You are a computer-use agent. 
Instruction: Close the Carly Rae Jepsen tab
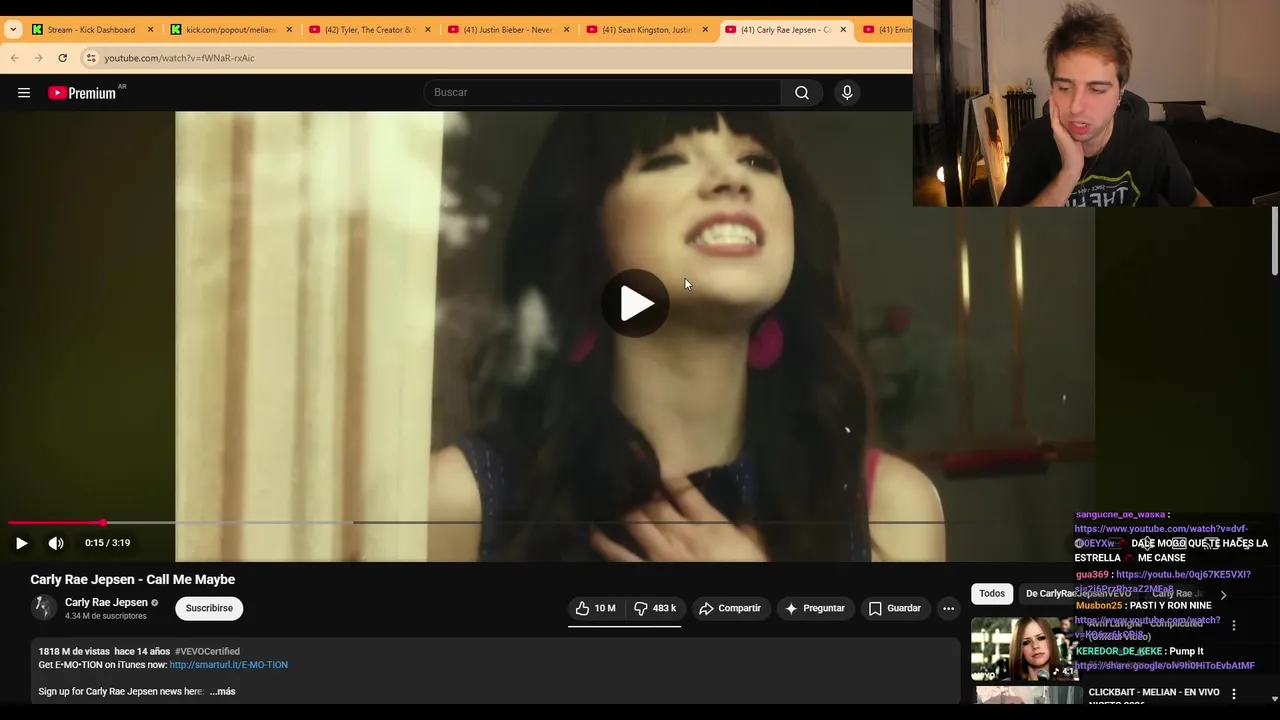click(x=843, y=30)
